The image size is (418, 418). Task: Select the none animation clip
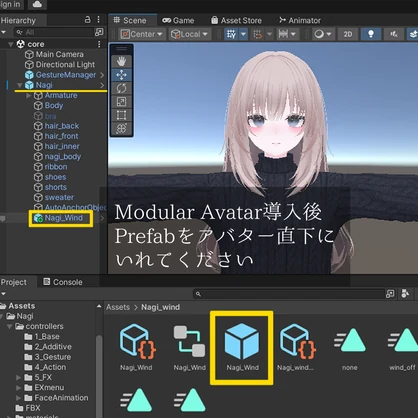click(349, 348)
